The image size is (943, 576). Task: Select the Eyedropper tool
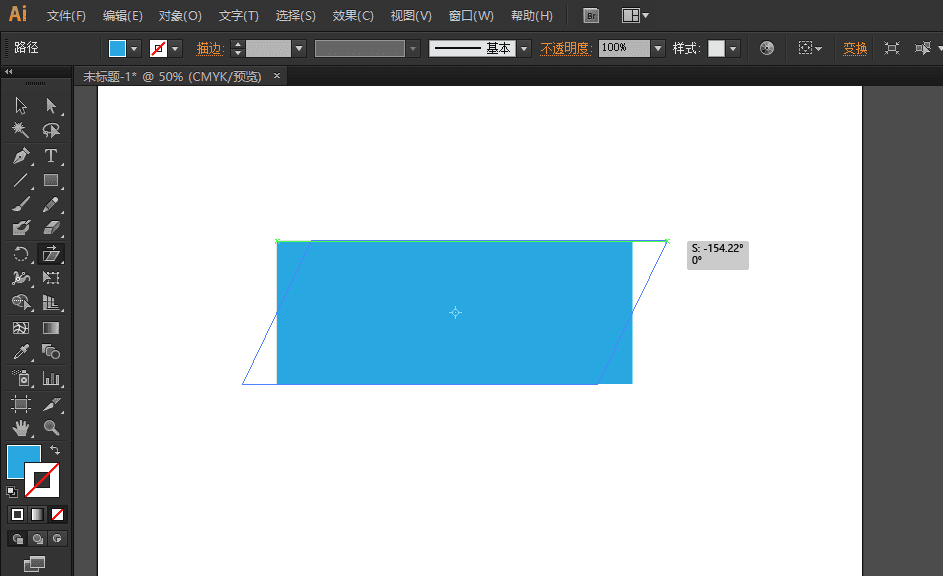21,352
